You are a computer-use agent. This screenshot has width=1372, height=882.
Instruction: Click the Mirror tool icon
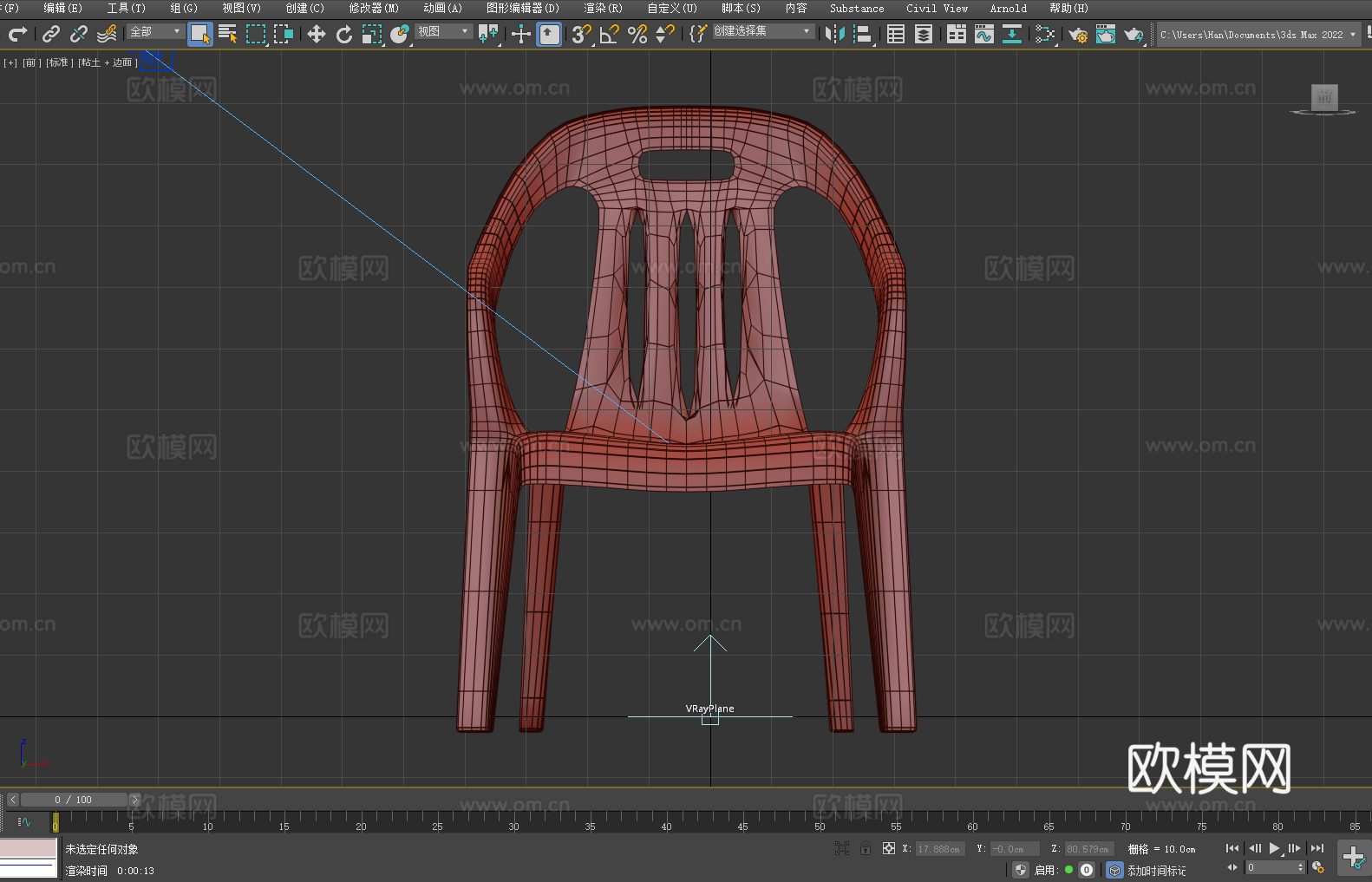[x=835, y=34]
